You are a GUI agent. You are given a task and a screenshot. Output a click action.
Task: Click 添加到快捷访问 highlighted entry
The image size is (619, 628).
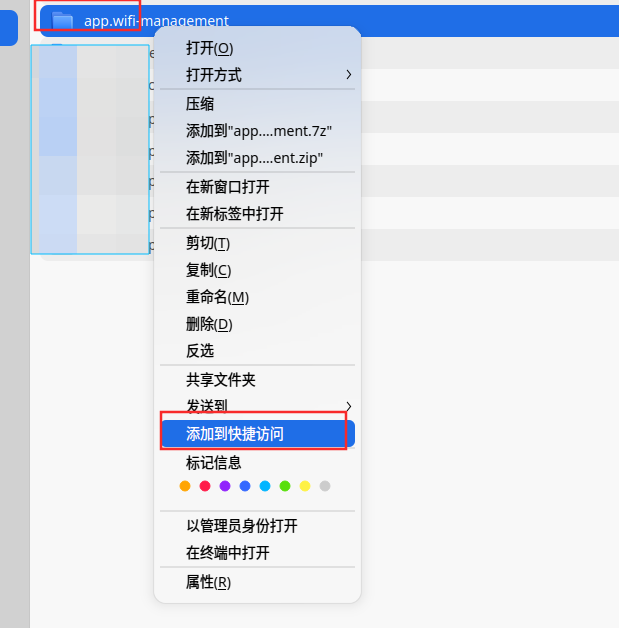click(x=257, y=434)
